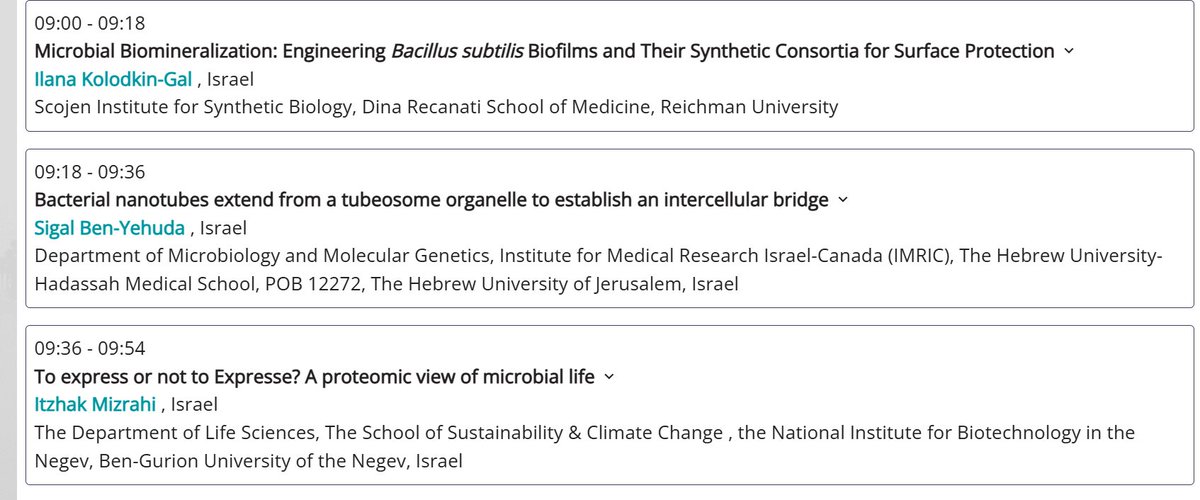This screenshot has height=500, width=1200.
Task: Open speaker Sigal Ben-Yehuda's profile
Action: [109, 228]
